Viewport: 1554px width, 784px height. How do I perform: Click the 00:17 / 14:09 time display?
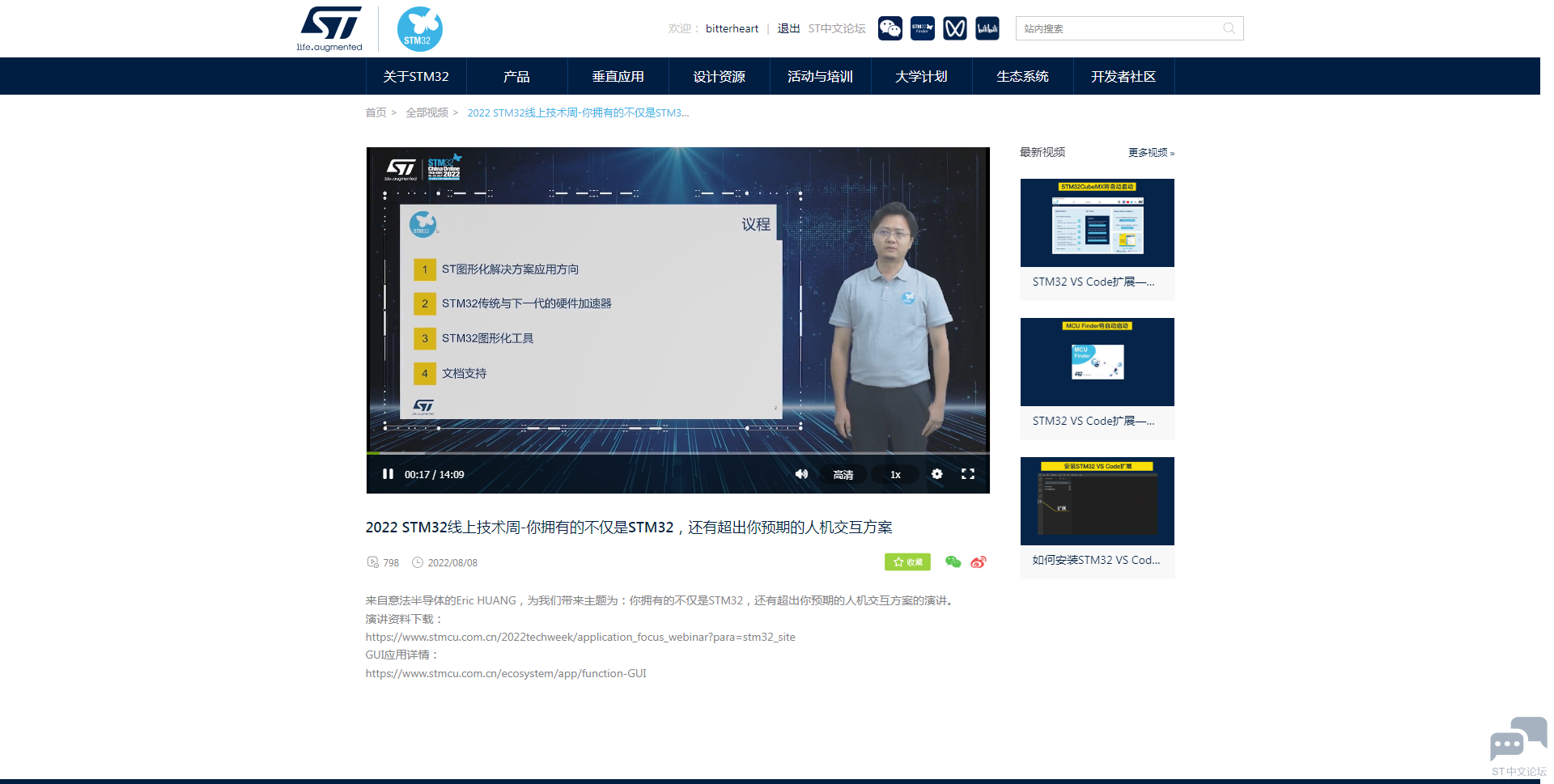434,475
